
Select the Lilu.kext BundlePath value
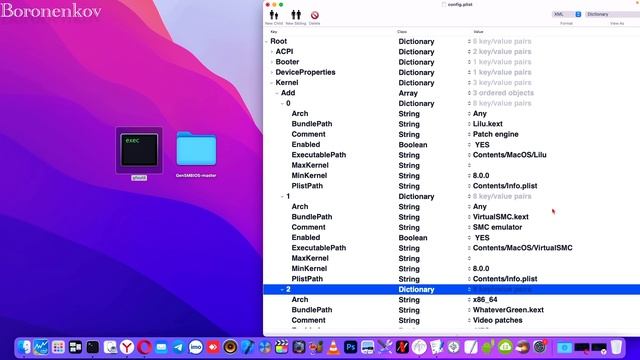click(487, 124)
